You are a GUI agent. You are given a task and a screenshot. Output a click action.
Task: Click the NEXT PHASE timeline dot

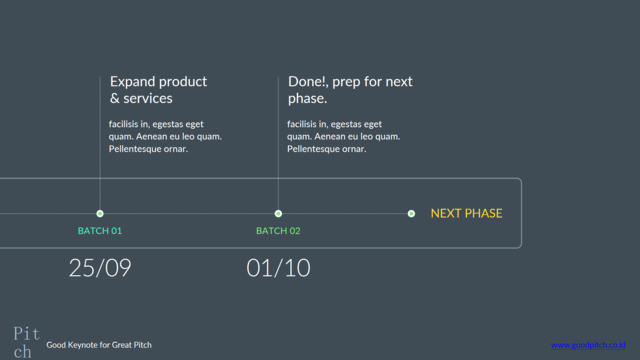click(x=411, y=213)
